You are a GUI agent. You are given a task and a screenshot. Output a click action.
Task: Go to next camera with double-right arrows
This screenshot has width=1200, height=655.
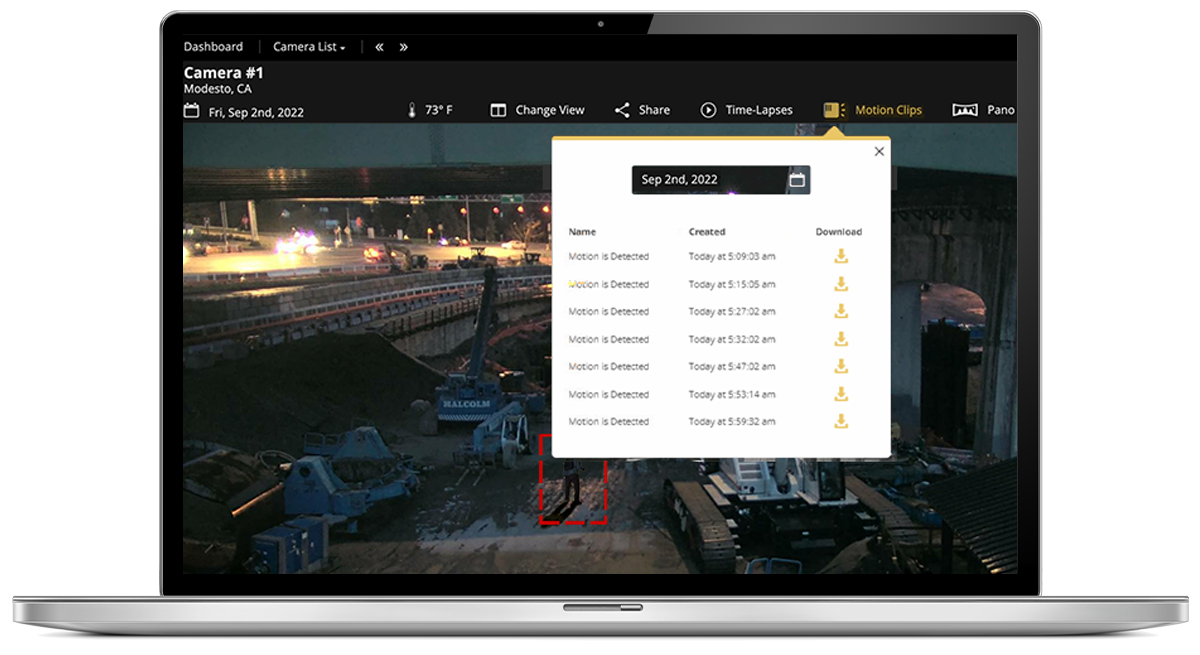(x=404, y=47)
